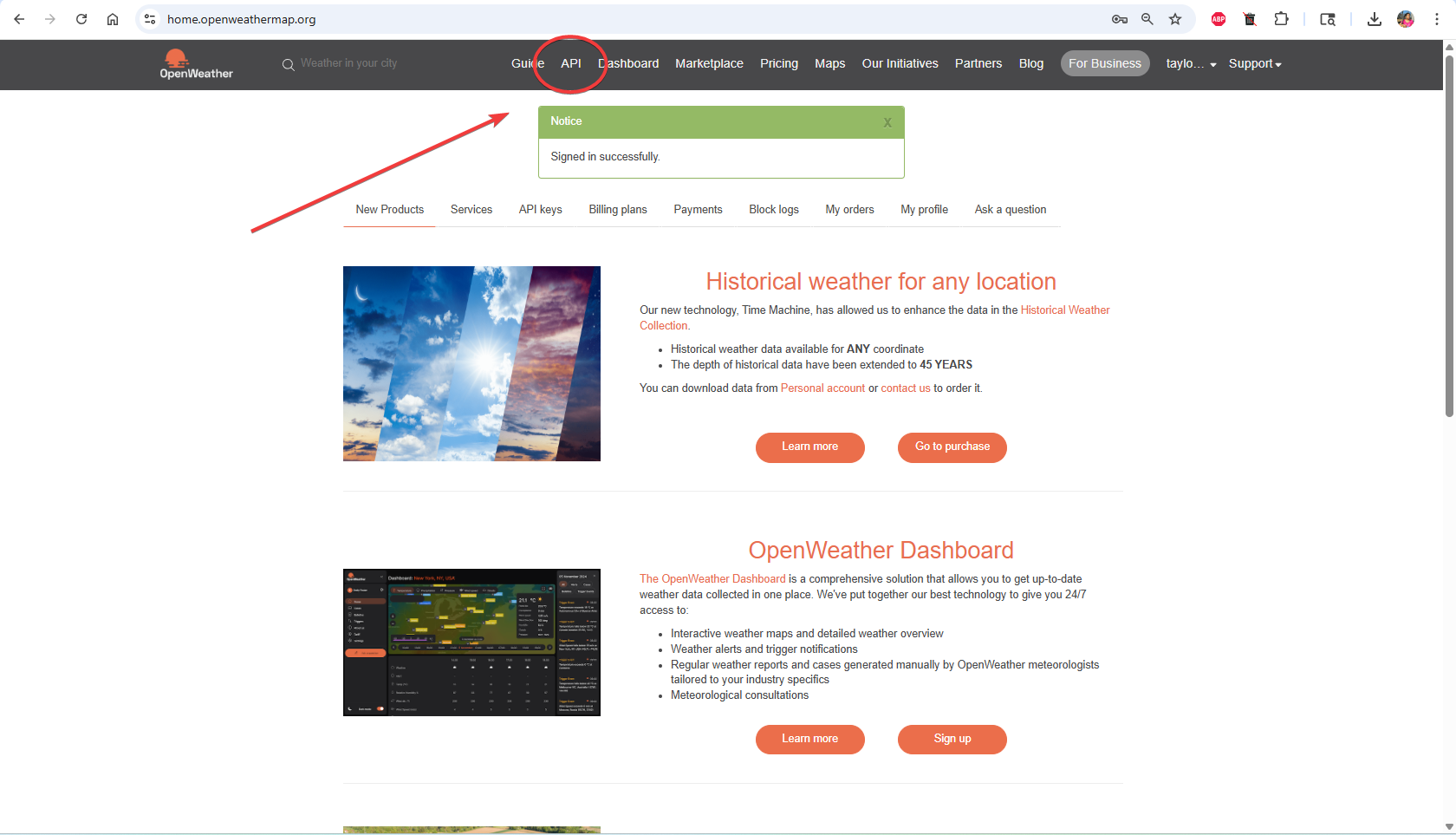1456x835 pixels.
Task: Switch to the New Products tab
Action: (390, 210)
